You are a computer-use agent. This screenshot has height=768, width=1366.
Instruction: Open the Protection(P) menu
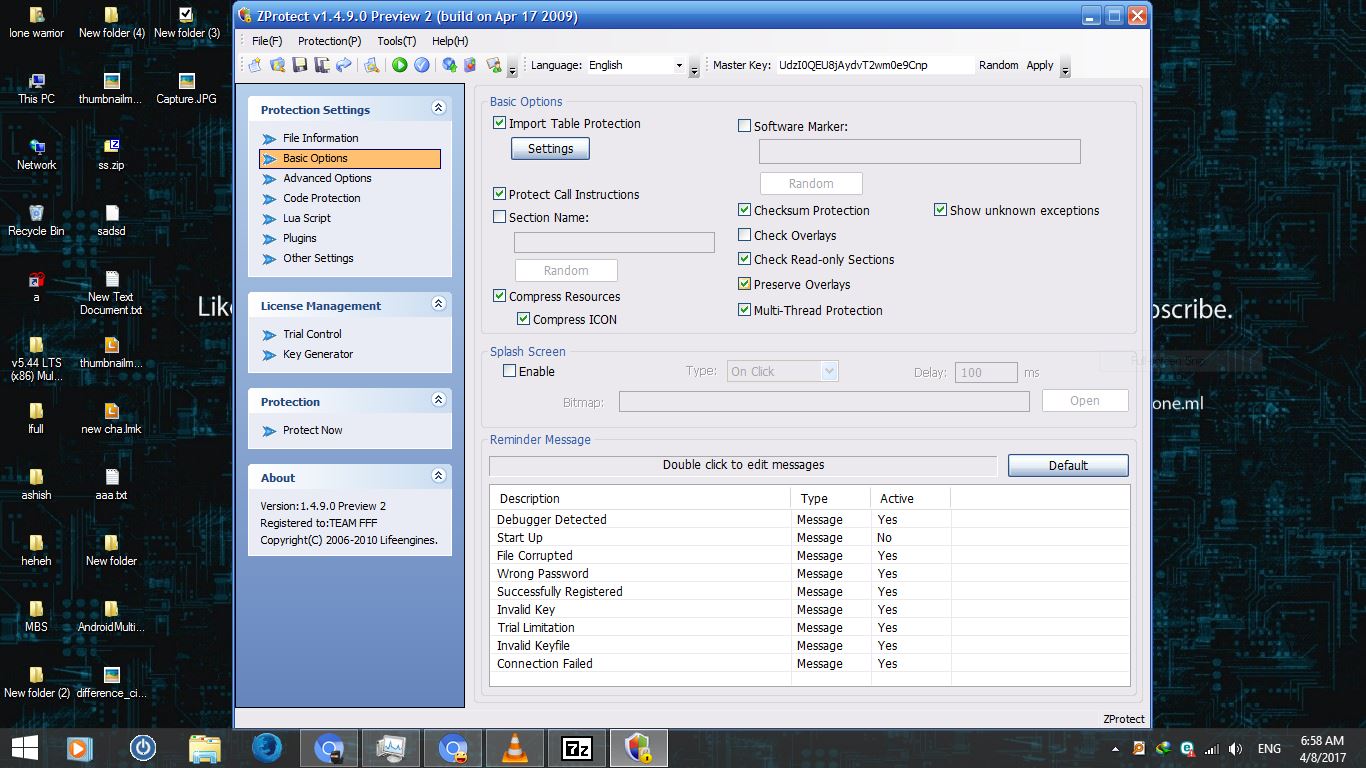pos(330,41)
